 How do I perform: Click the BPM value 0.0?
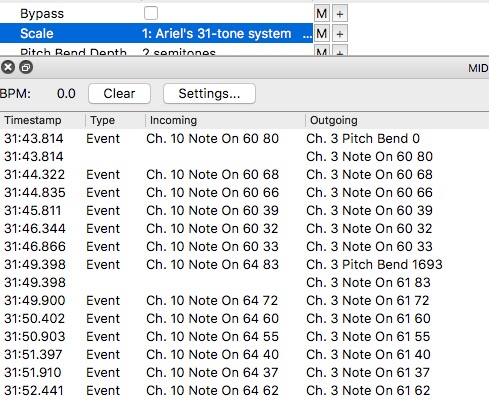(66, 94)
